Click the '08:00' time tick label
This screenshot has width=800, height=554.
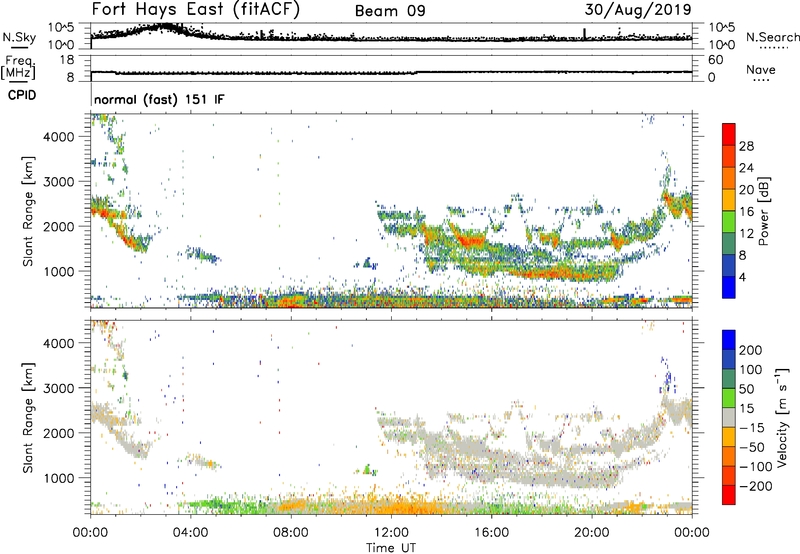[x=291, y=533]
